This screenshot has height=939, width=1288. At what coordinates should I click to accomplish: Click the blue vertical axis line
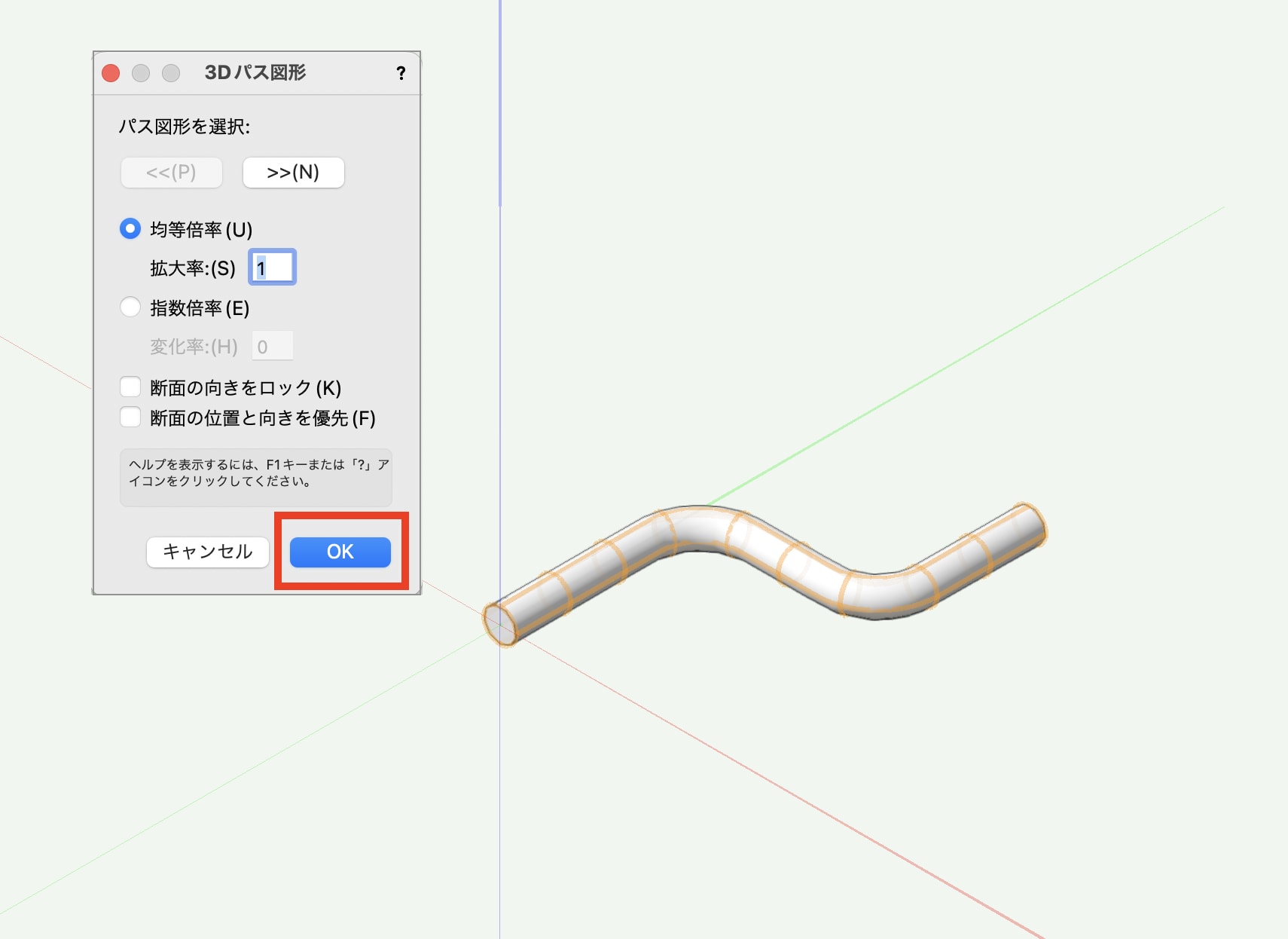(x=500, y=113)
